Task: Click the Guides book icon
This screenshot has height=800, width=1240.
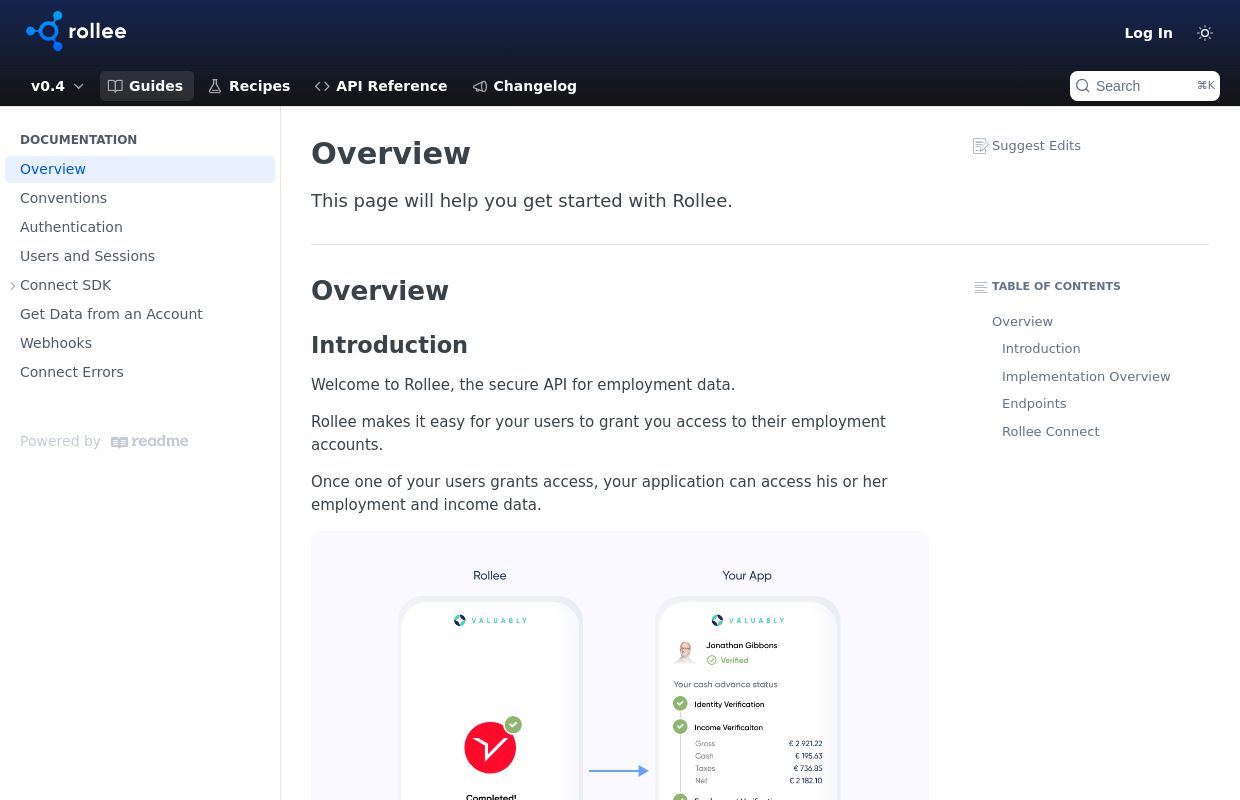Action: coord(116,86)
